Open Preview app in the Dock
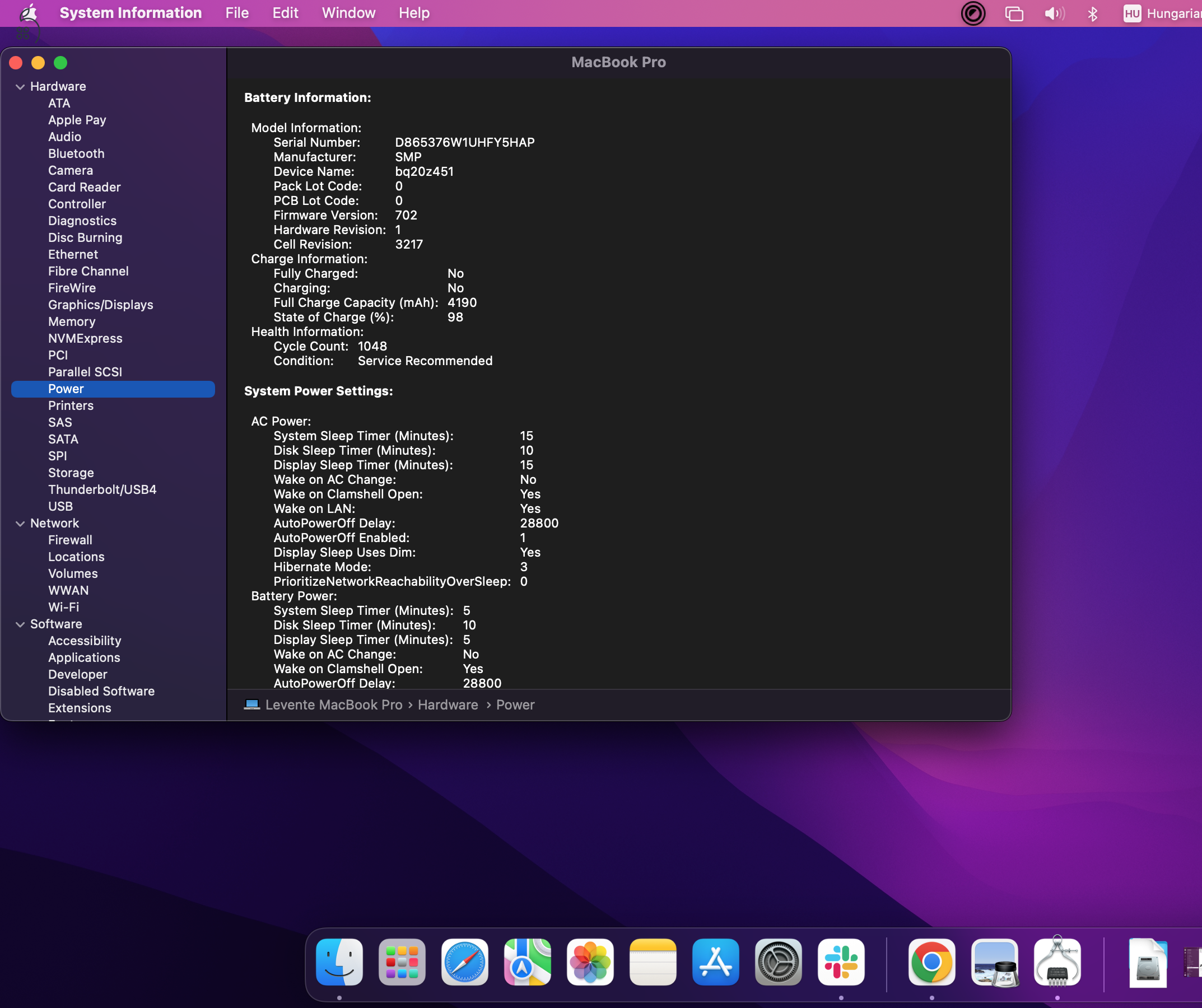The image size is (1202, 1008). click(x=995, y=962)
